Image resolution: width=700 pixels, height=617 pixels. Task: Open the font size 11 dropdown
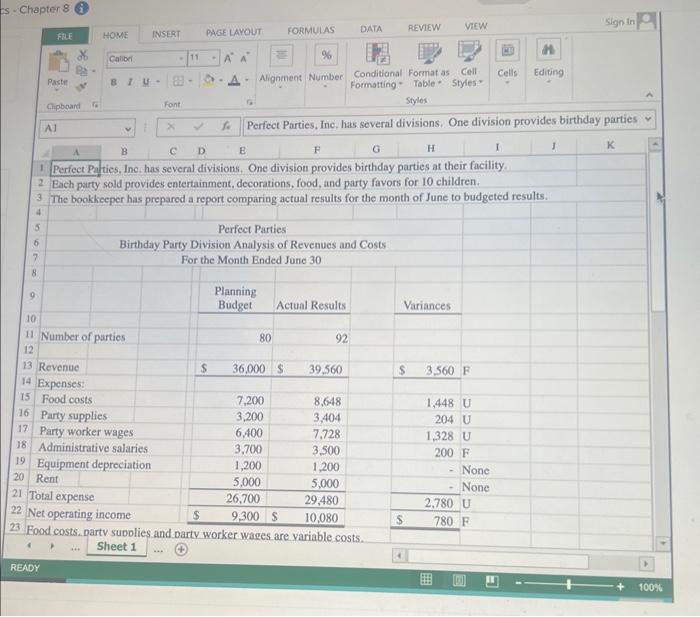pos(215,58)
